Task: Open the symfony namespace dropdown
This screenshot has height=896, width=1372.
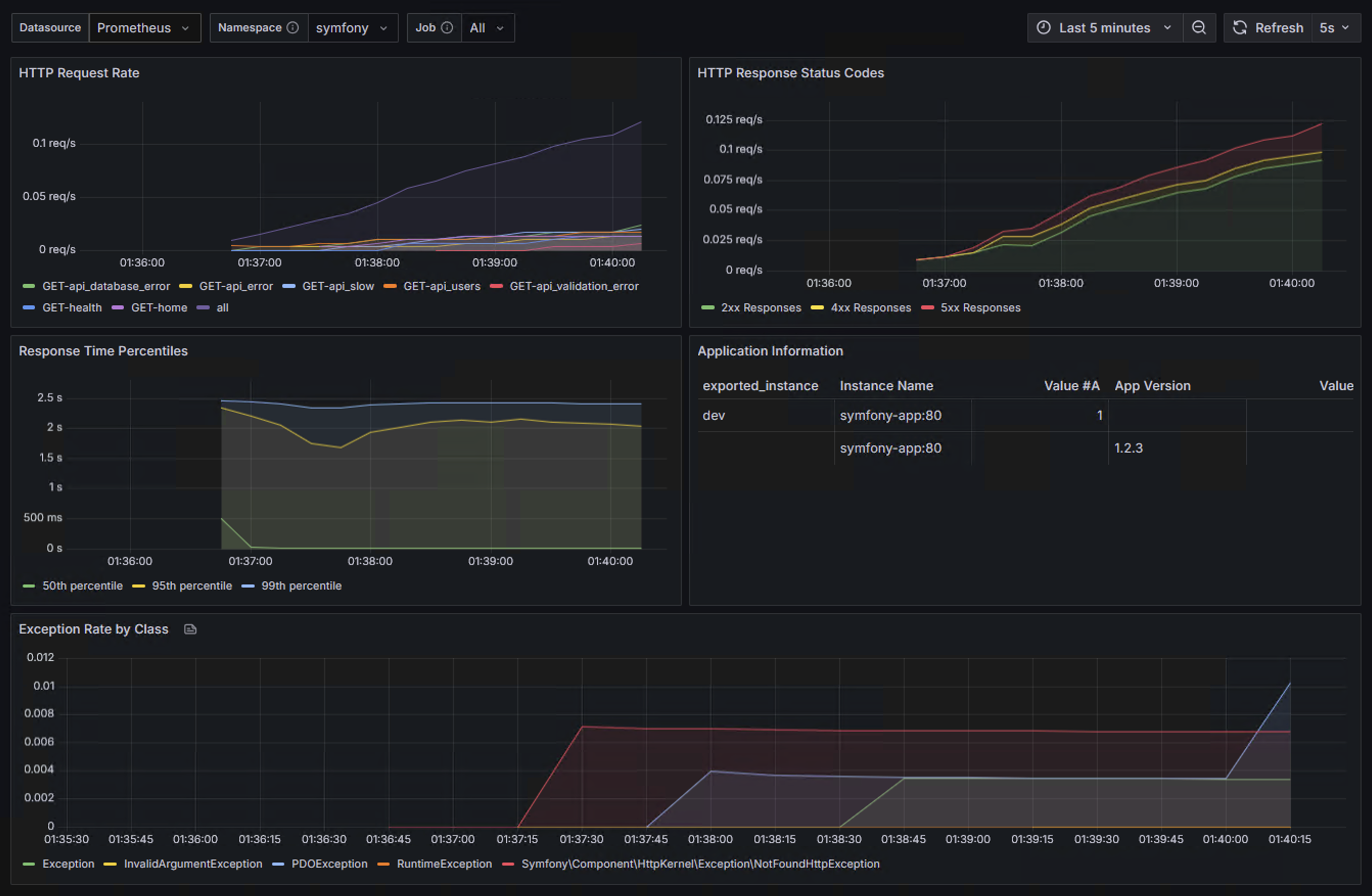Action: tap(352, 28)
